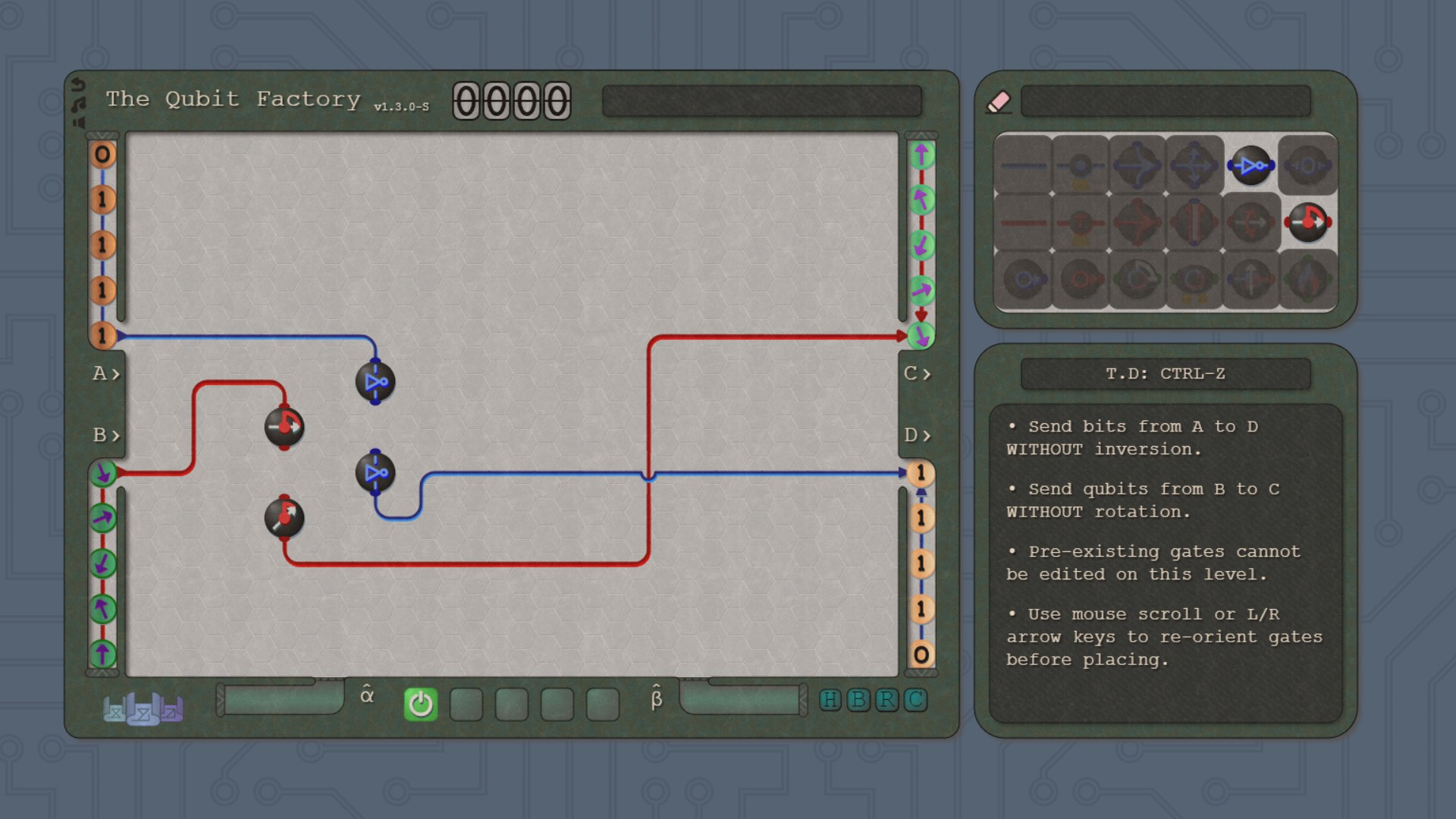The height and width of the screenshot is (819, 1456).
Task: Click The Qubit Factory title
Action: (x=233, y=99)
